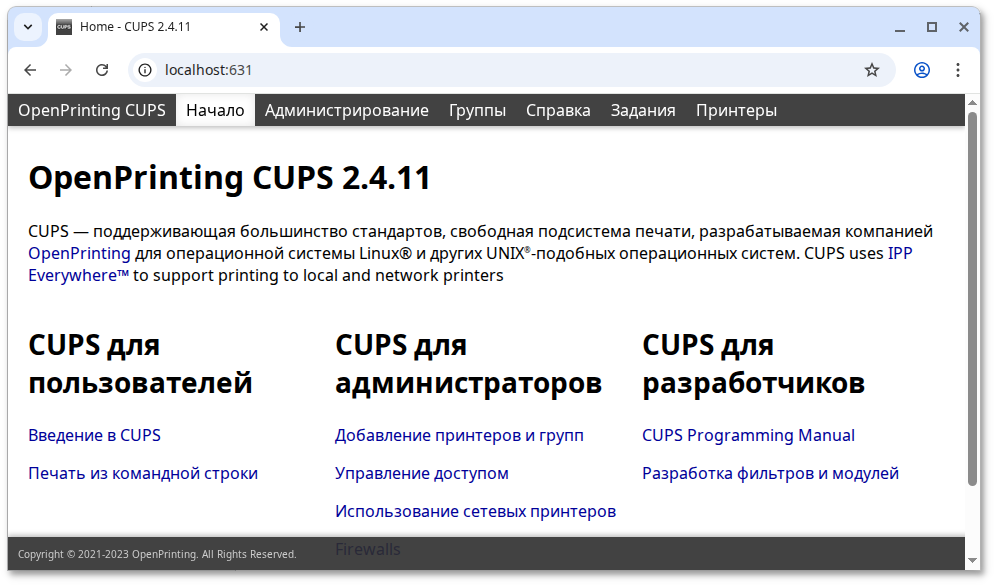This screenshot has height=585, width=994.
Task: Click the CUPS favicon on the tab
Action: pyautogui.click(x=63, y=27)
